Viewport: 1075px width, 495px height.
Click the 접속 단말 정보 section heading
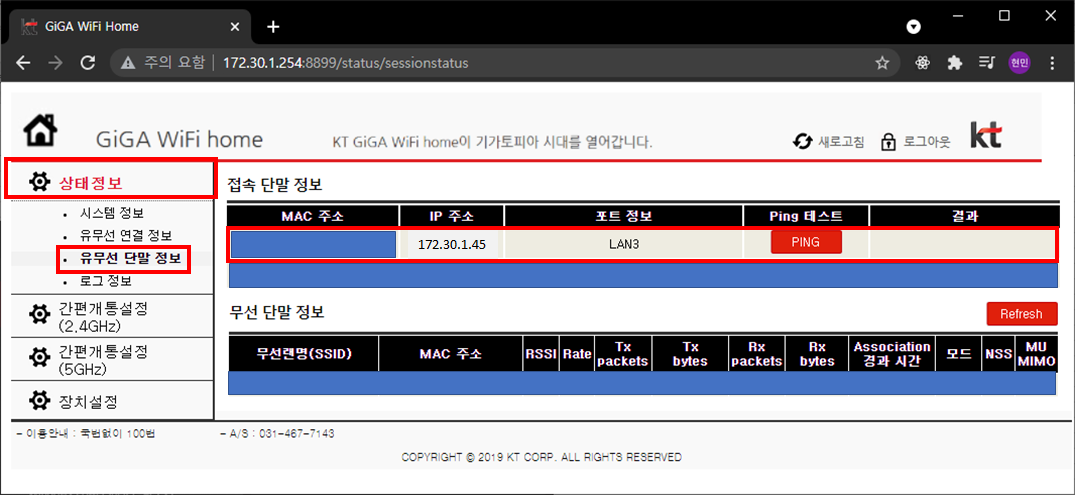coord(274,184)
